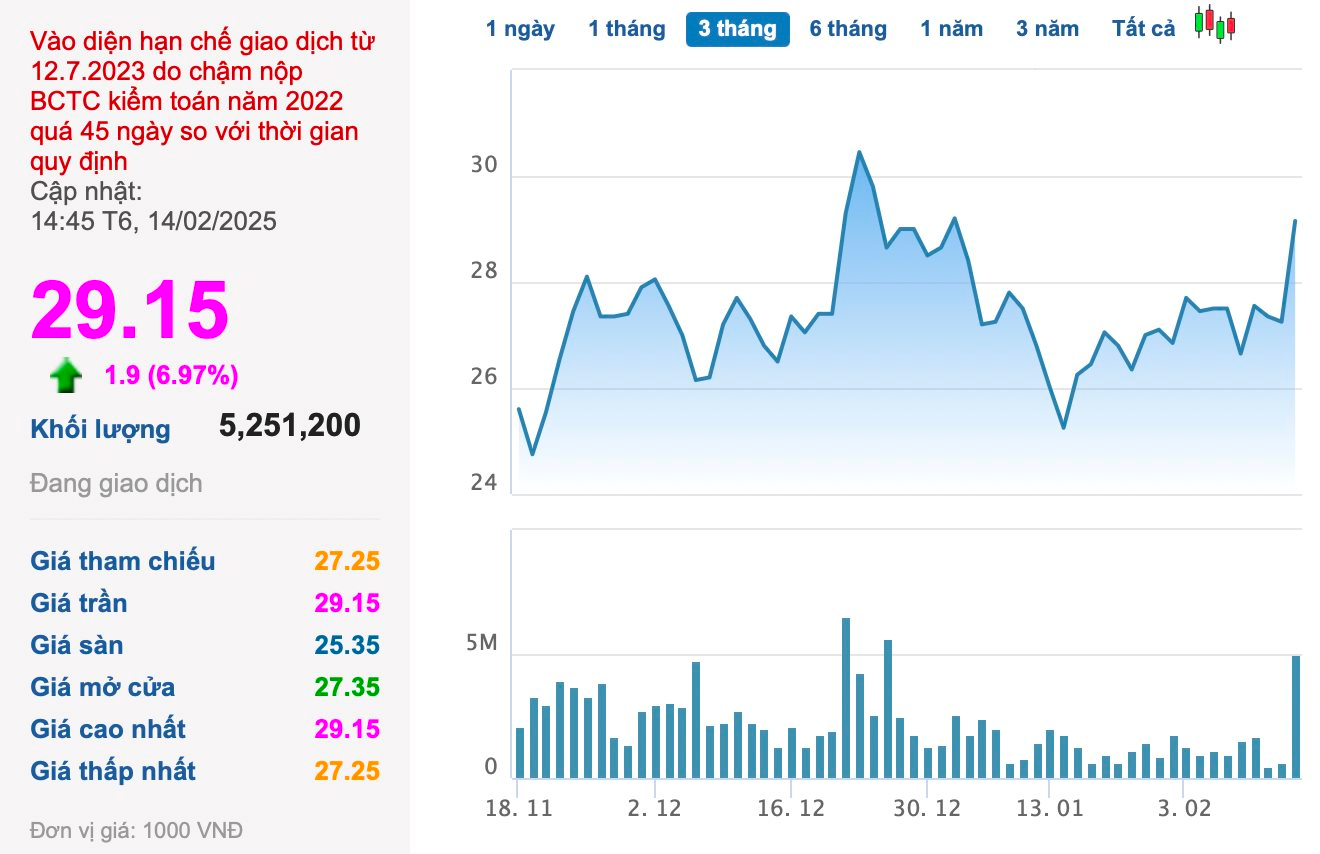Viewport: 1320px width, 854px height.
Task: Click the Đơn vị giá: 1000 VNĐ note
Action: 136,831
